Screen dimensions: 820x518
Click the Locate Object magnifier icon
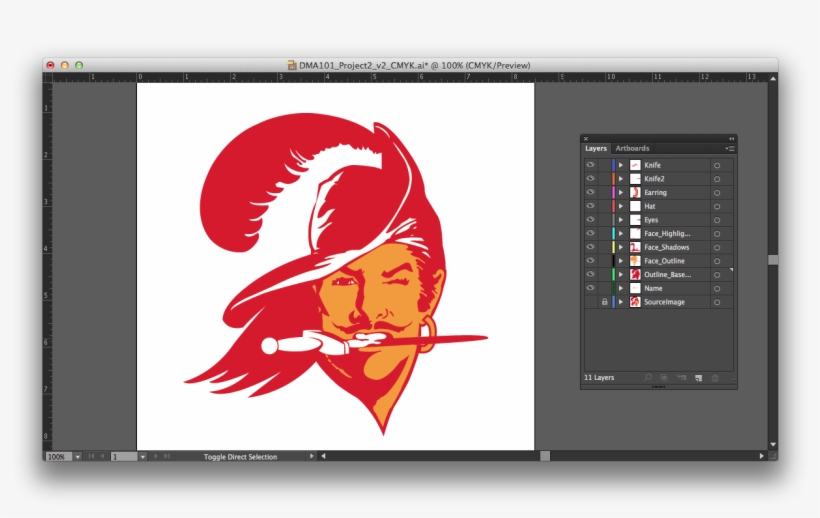[648, 377]
